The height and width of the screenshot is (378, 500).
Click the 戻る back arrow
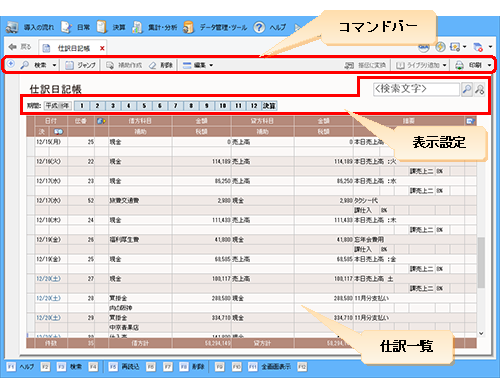point(13,47)
